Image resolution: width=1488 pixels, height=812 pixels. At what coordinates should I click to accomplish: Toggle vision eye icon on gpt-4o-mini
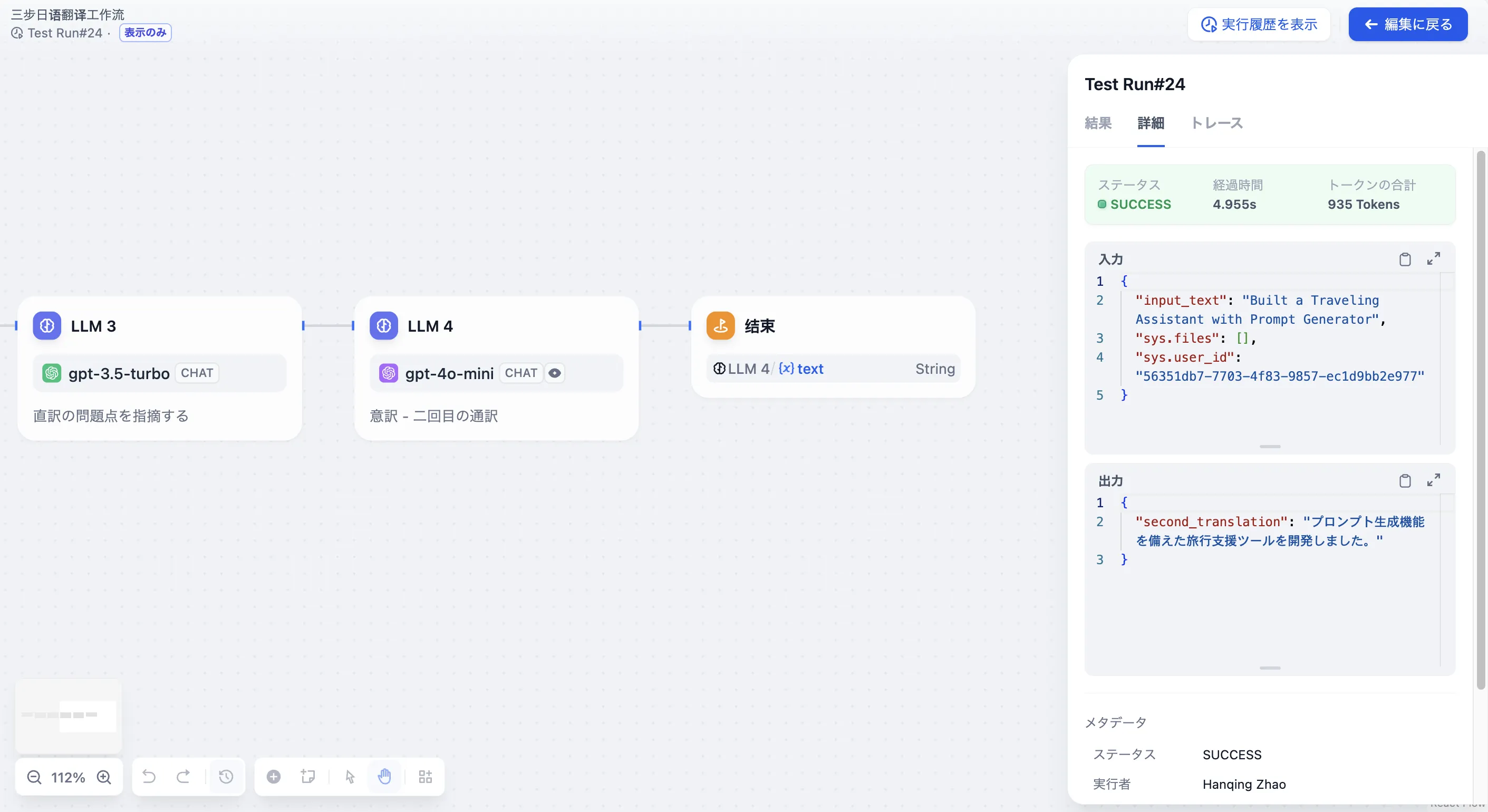pos(555,373)
